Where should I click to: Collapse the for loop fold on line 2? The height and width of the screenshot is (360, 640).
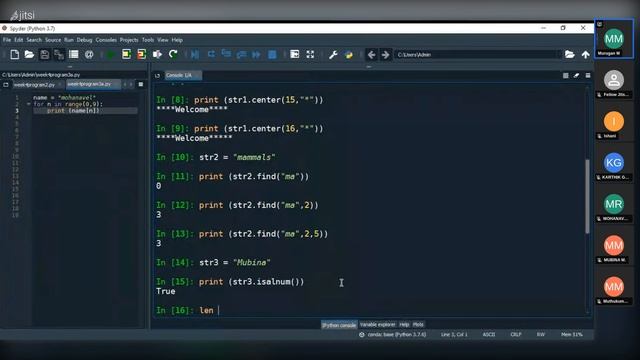pos(29,104)
